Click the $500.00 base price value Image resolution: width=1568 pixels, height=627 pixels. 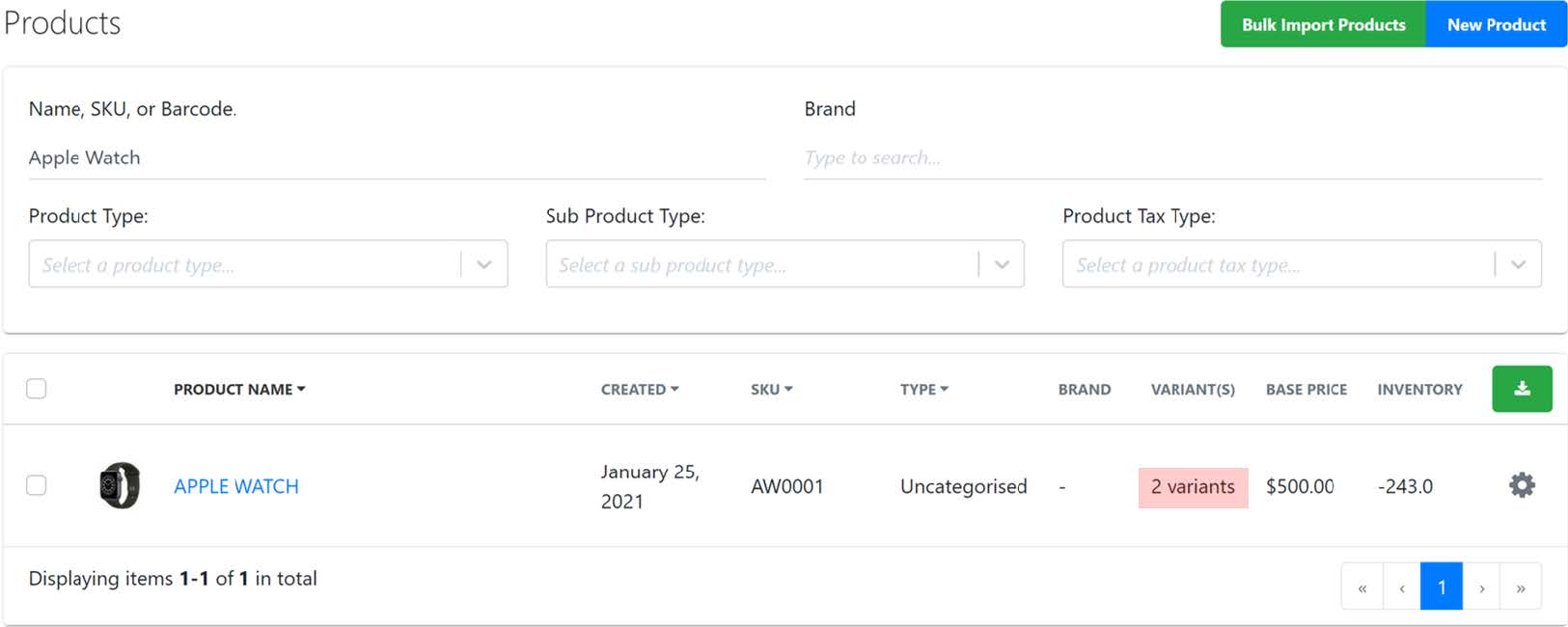1300,486
